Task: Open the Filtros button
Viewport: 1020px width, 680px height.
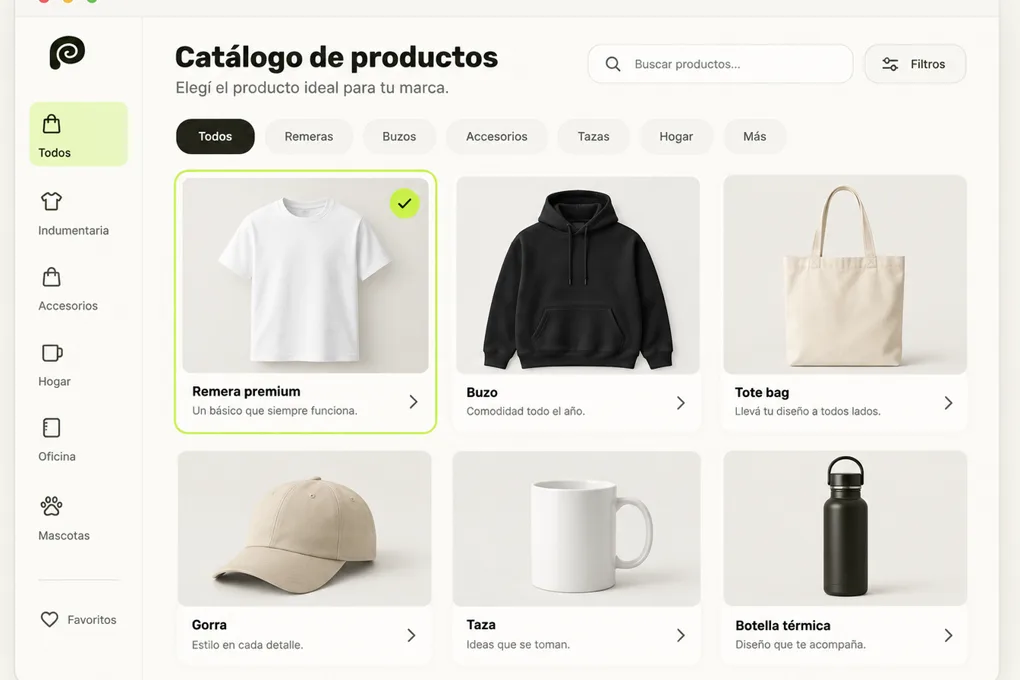Action: tap(915, 64)
